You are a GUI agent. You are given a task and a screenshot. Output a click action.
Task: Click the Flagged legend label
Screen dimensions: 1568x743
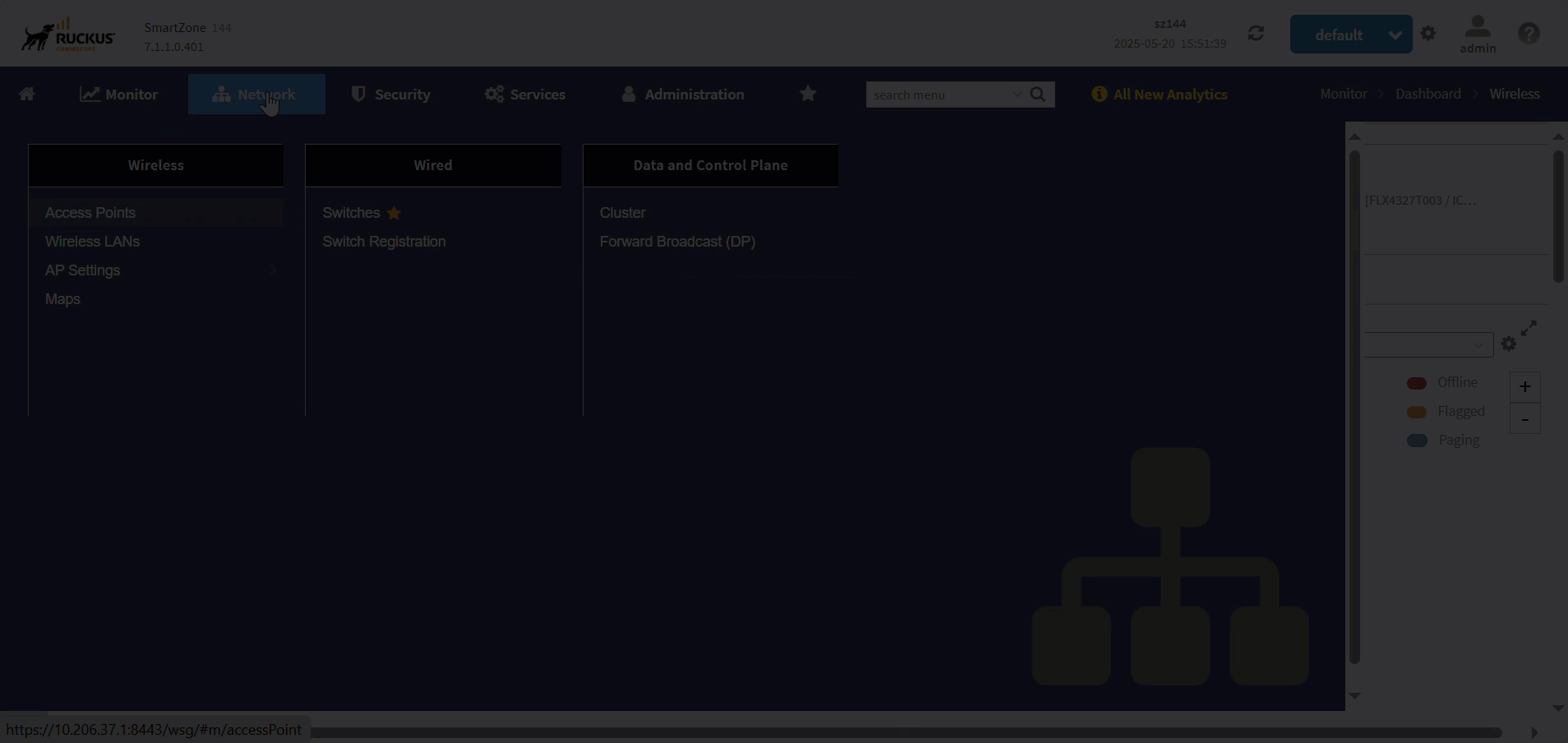(1461, 412)
